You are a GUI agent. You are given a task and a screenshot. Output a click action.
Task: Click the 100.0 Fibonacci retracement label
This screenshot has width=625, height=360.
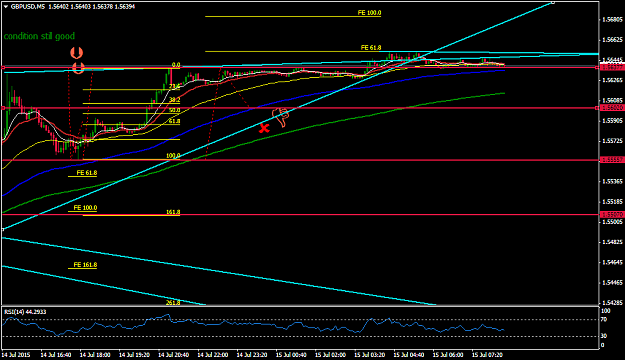coord(173,155)
